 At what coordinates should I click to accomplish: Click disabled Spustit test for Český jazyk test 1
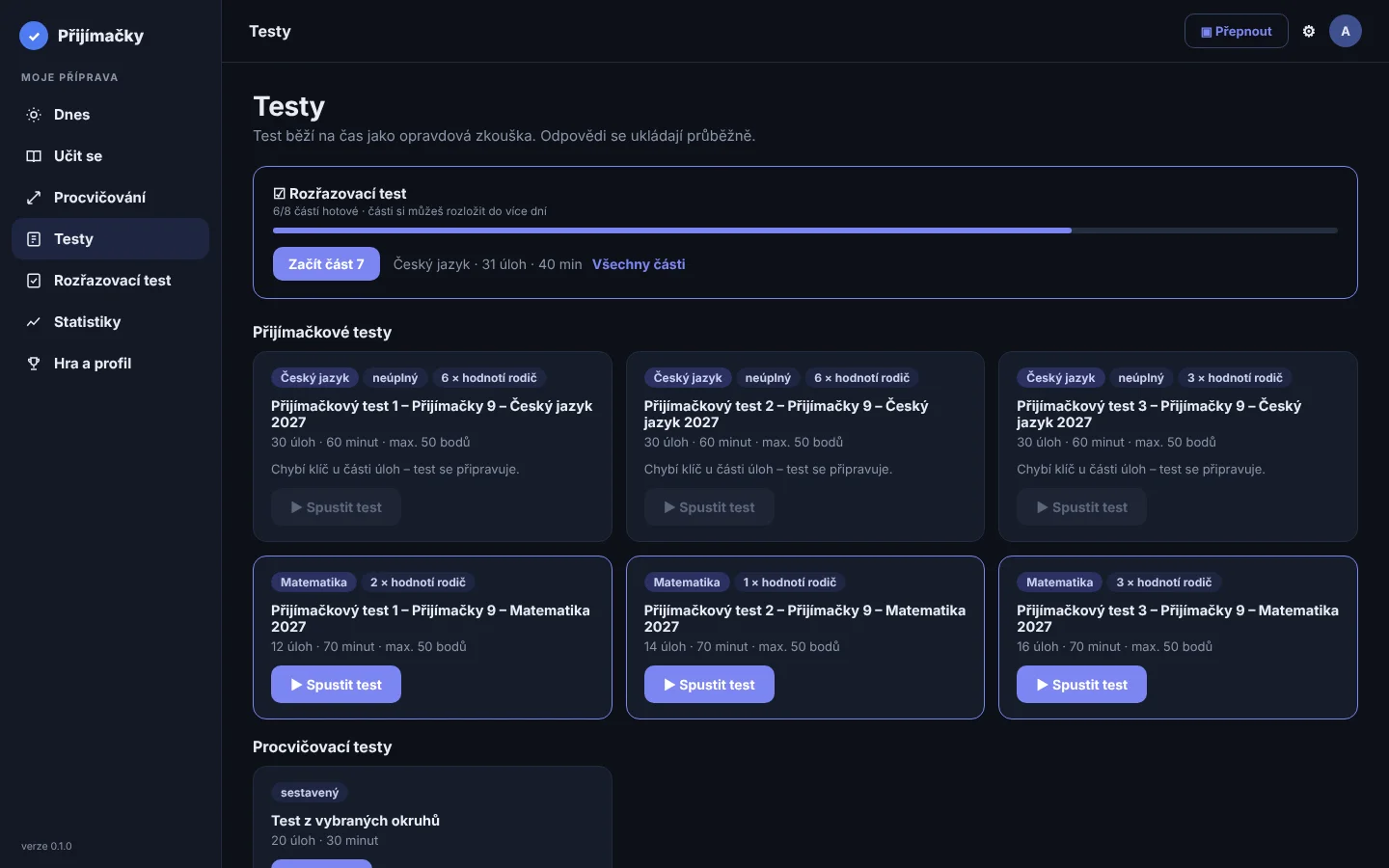pos(336,507)
